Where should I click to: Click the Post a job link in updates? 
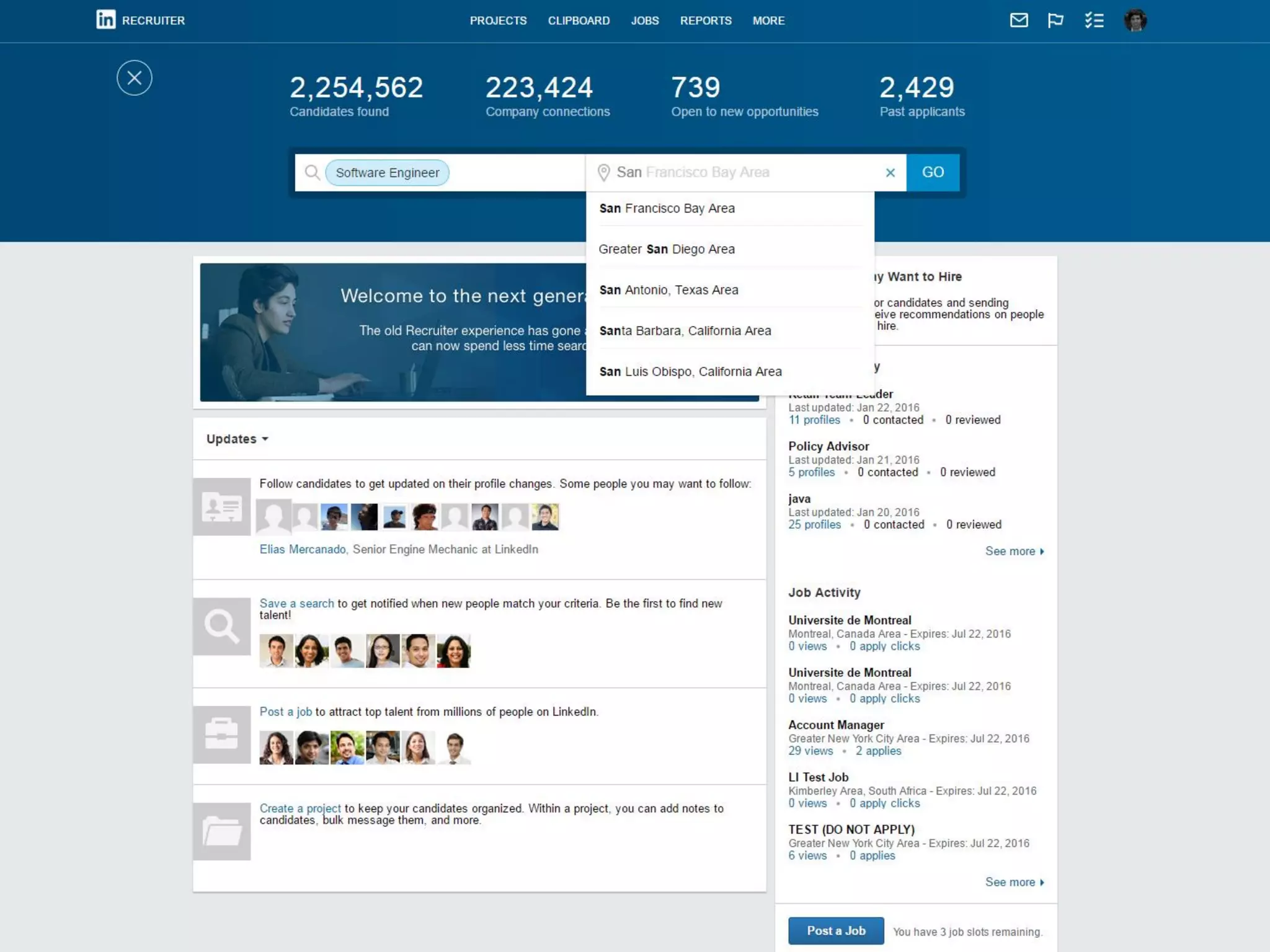pos(286,712)
